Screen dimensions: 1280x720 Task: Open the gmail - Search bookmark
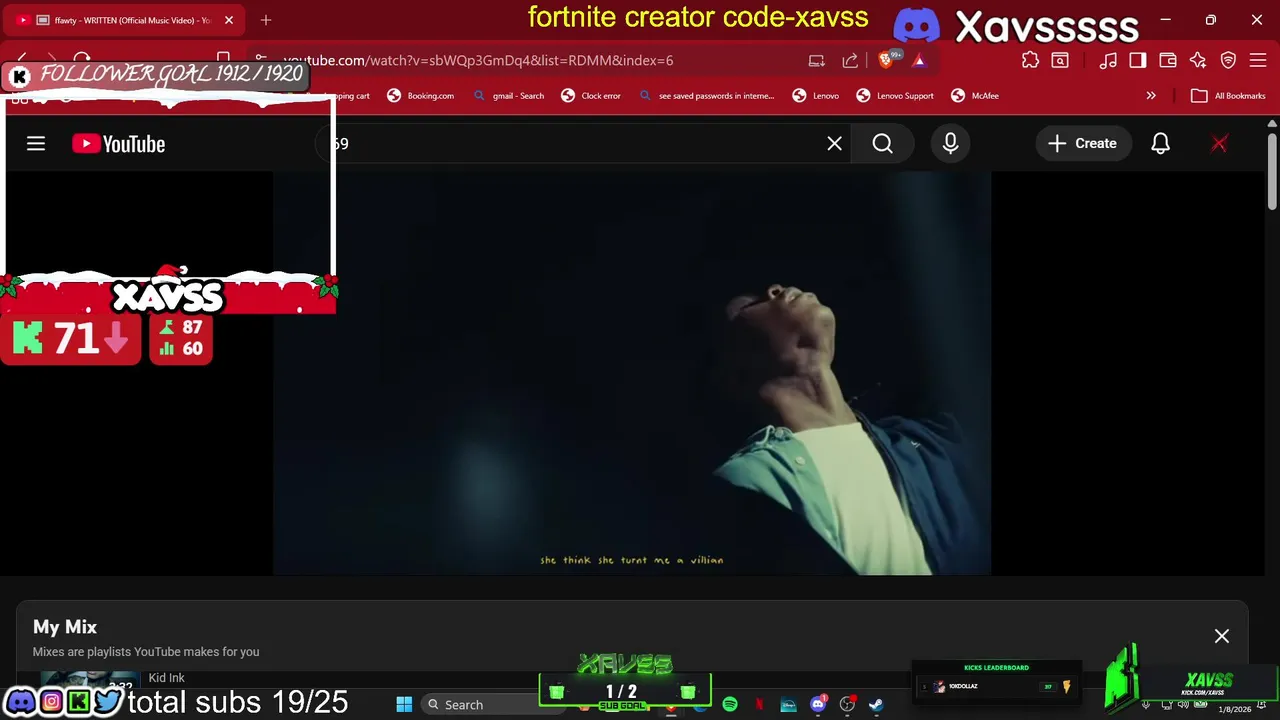(x=509, y=96)
